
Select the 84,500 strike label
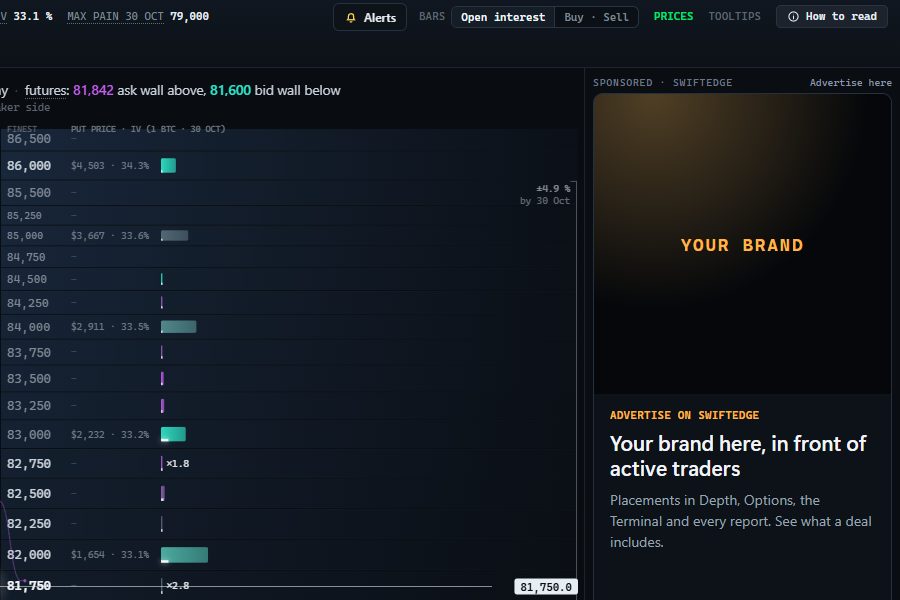pyautogui.click(x=27, y=279)
